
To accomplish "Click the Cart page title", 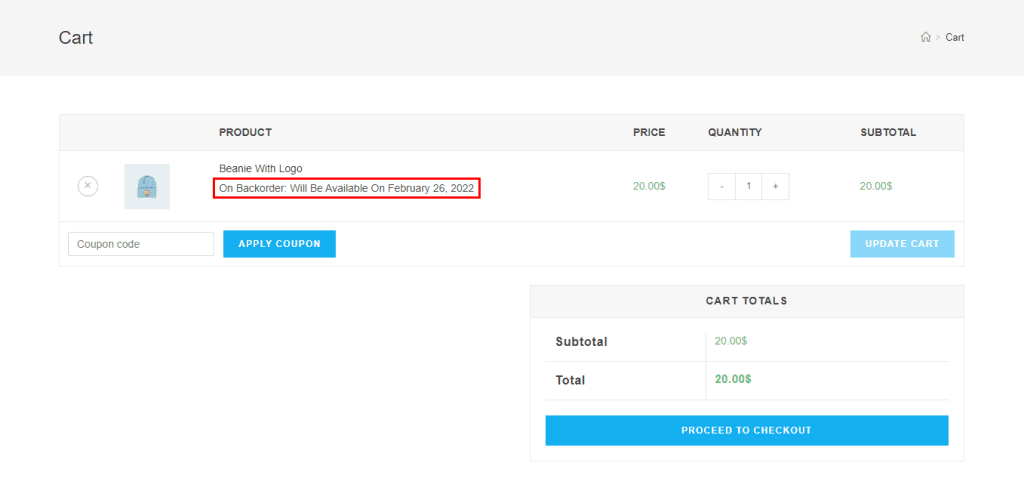I will tap(76, 38).
